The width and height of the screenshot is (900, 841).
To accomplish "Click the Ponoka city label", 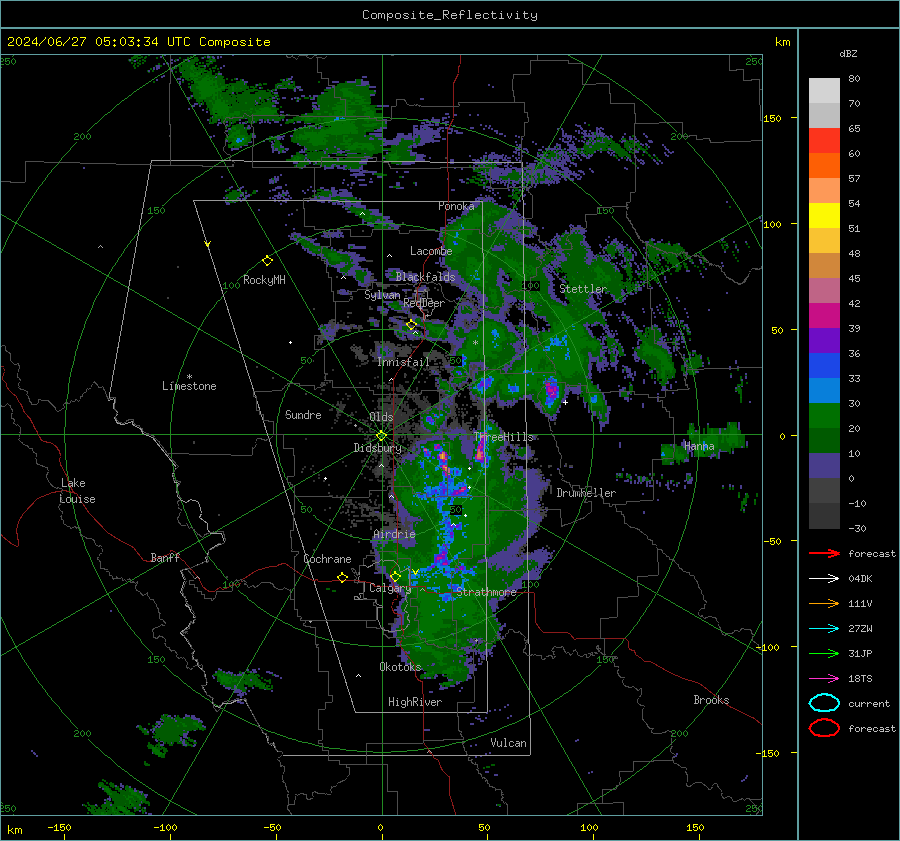I will (456, 206).
